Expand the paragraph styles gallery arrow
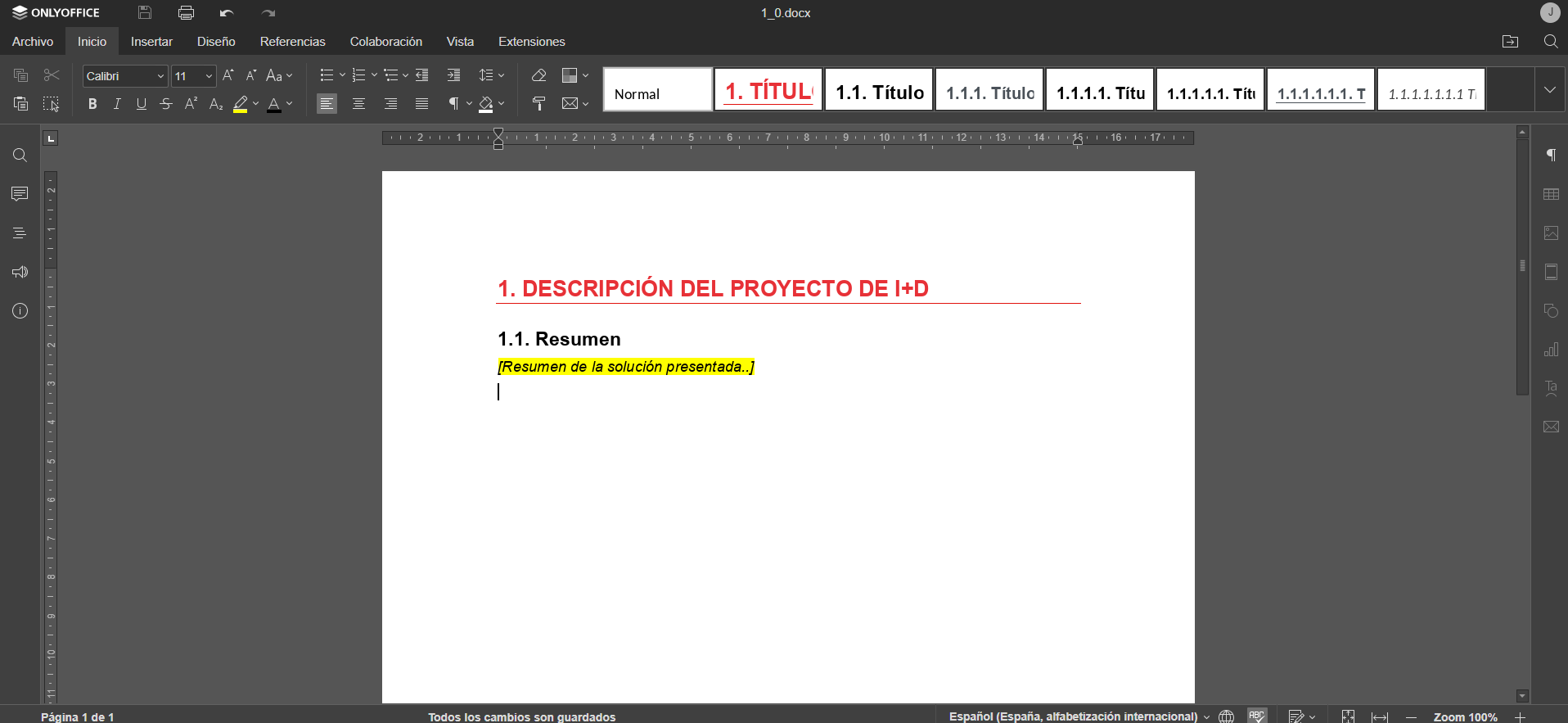 (1549, 90)
